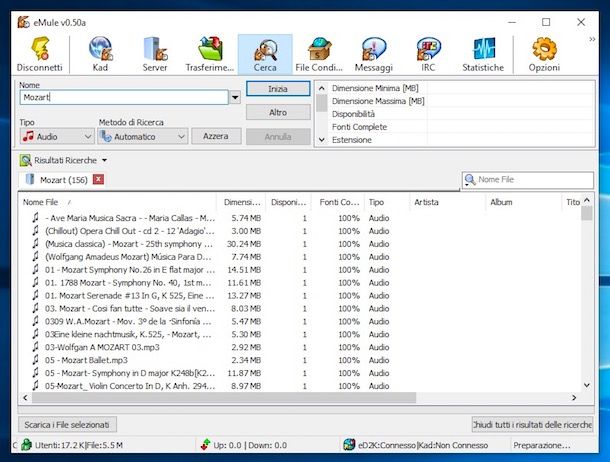This screenshot has height=462, width=610.
Task: Show hidden toolbar items chevron
Action: 592,39
